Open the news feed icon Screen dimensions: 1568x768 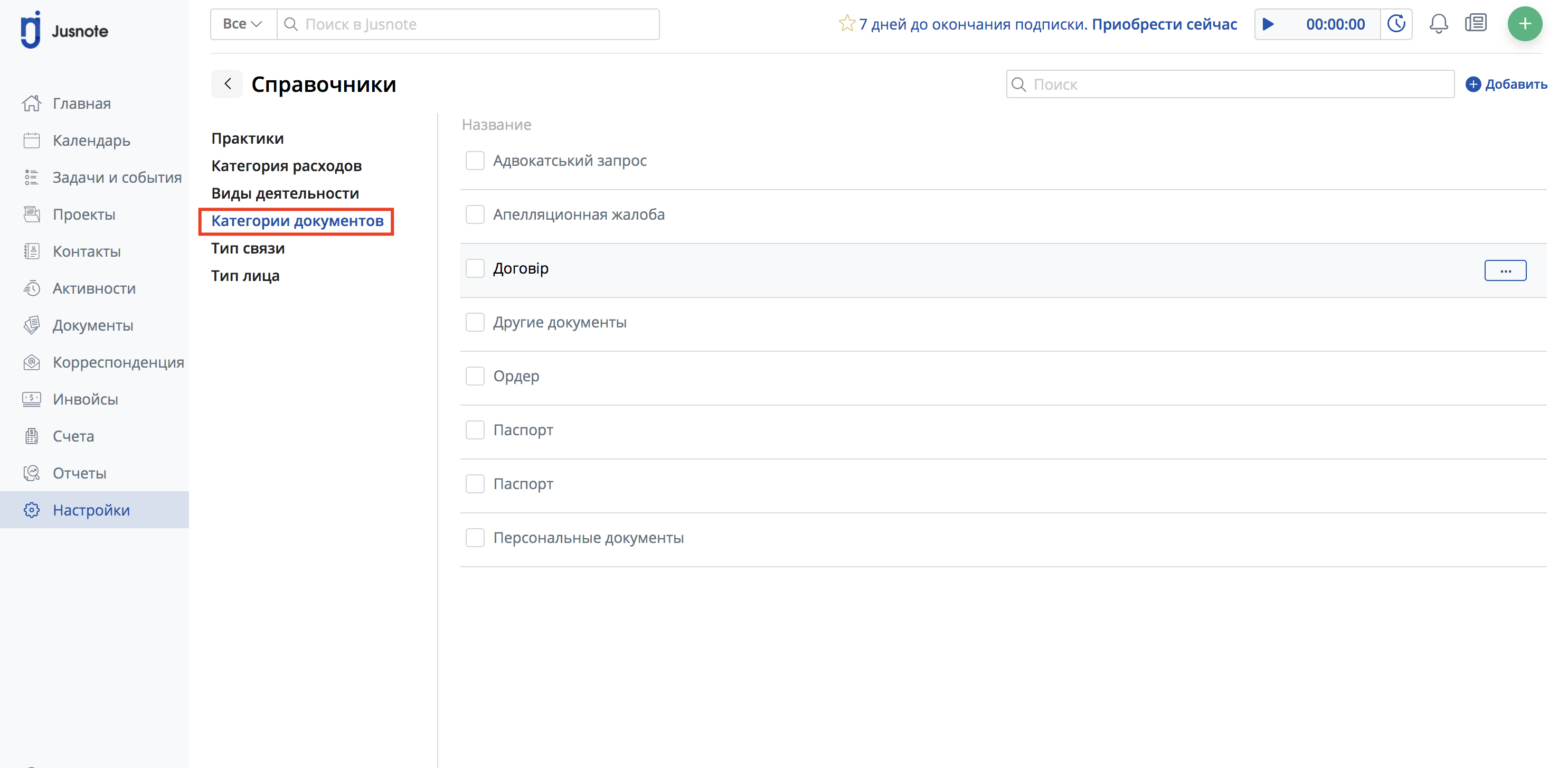click(1476, 24)
